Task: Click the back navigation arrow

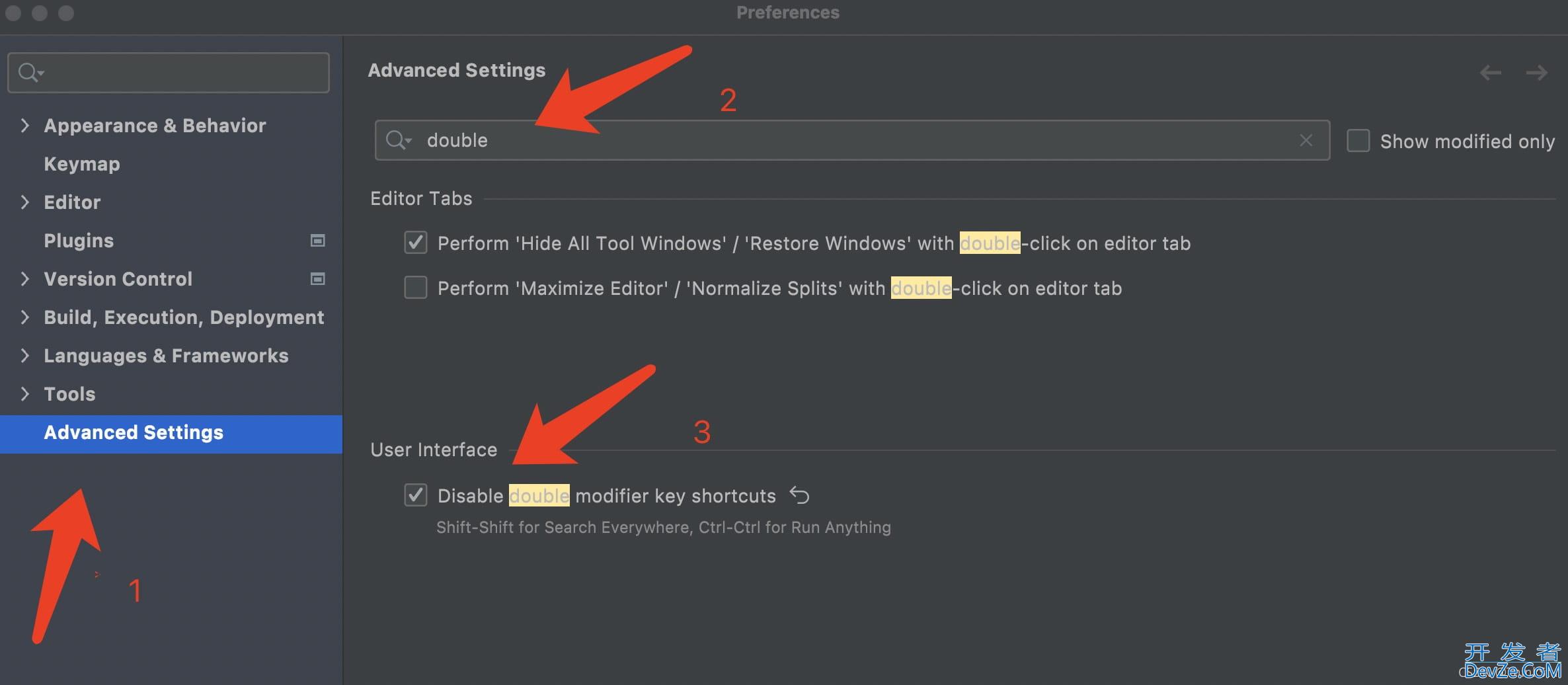Action: pyautogui.click(x=1490, y=72)
